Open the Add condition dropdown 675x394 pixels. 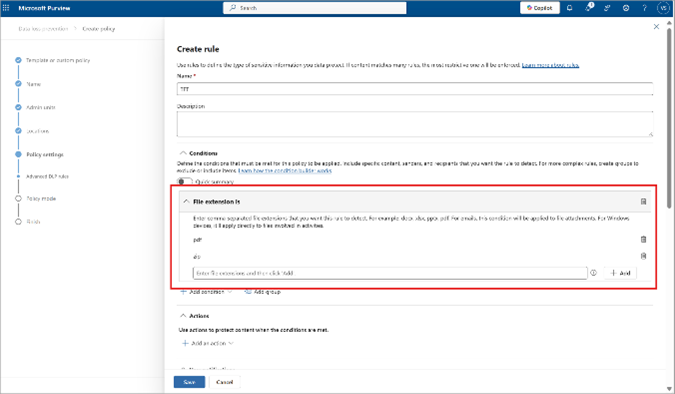206,292
